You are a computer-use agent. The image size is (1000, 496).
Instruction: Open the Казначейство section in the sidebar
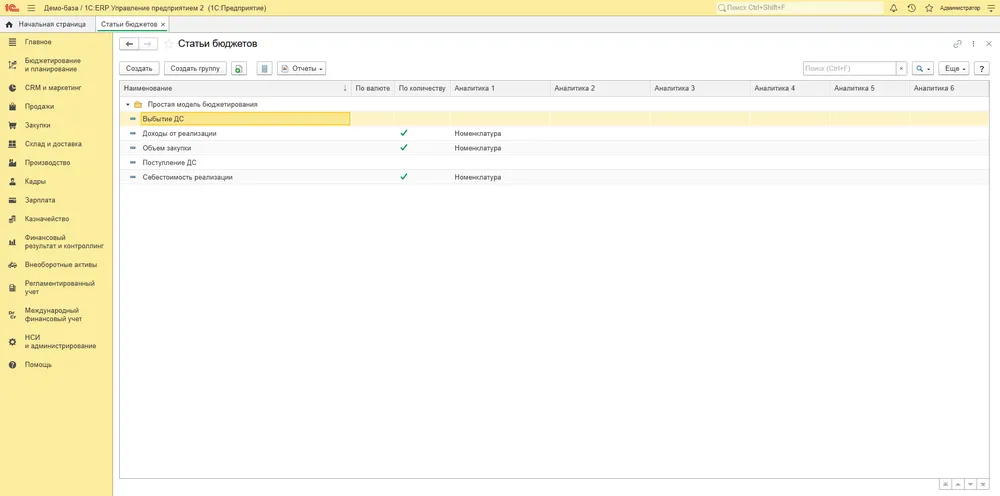pyautogui.click(x=47, y=219)
